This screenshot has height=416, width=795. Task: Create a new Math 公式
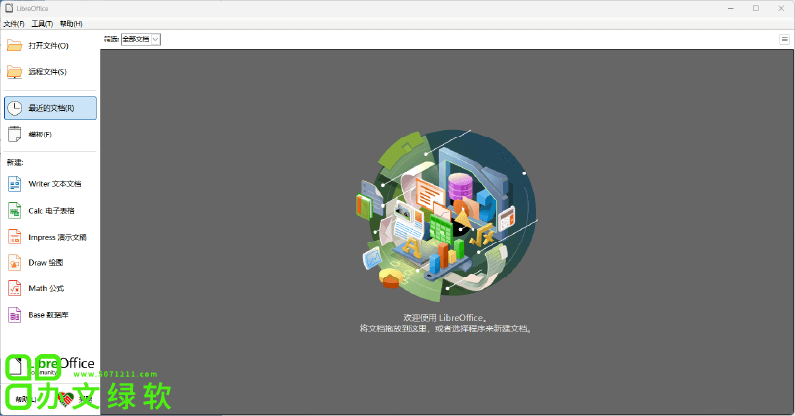pyautogui.click(x=50, y=289)
